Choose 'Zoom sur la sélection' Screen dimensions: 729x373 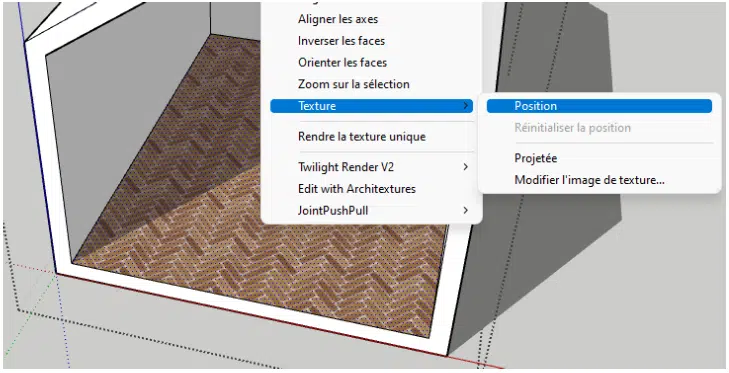point(353,84)
